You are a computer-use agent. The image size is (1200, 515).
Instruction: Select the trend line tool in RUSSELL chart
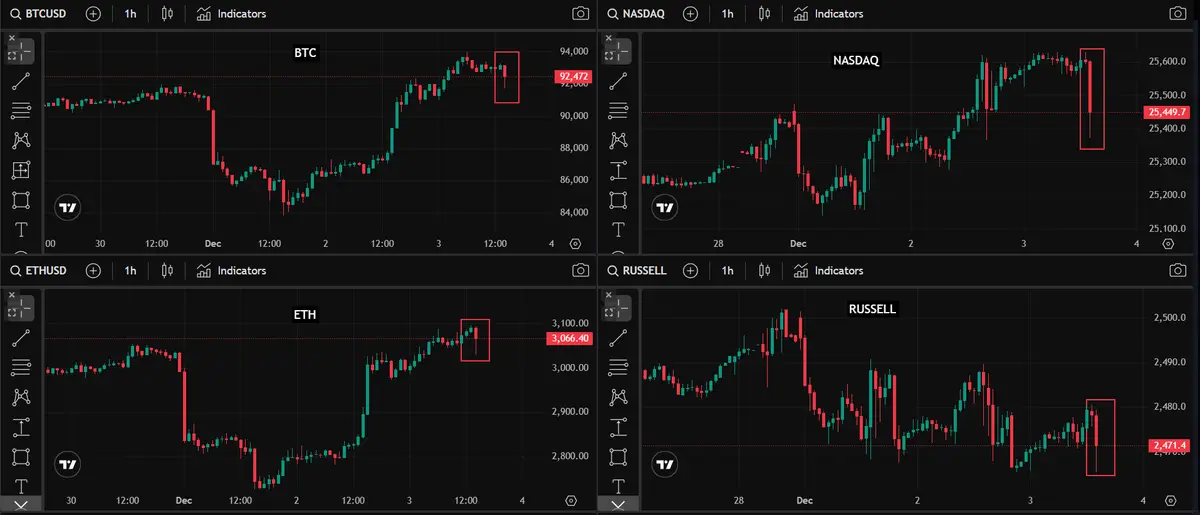tap(617, 339)
